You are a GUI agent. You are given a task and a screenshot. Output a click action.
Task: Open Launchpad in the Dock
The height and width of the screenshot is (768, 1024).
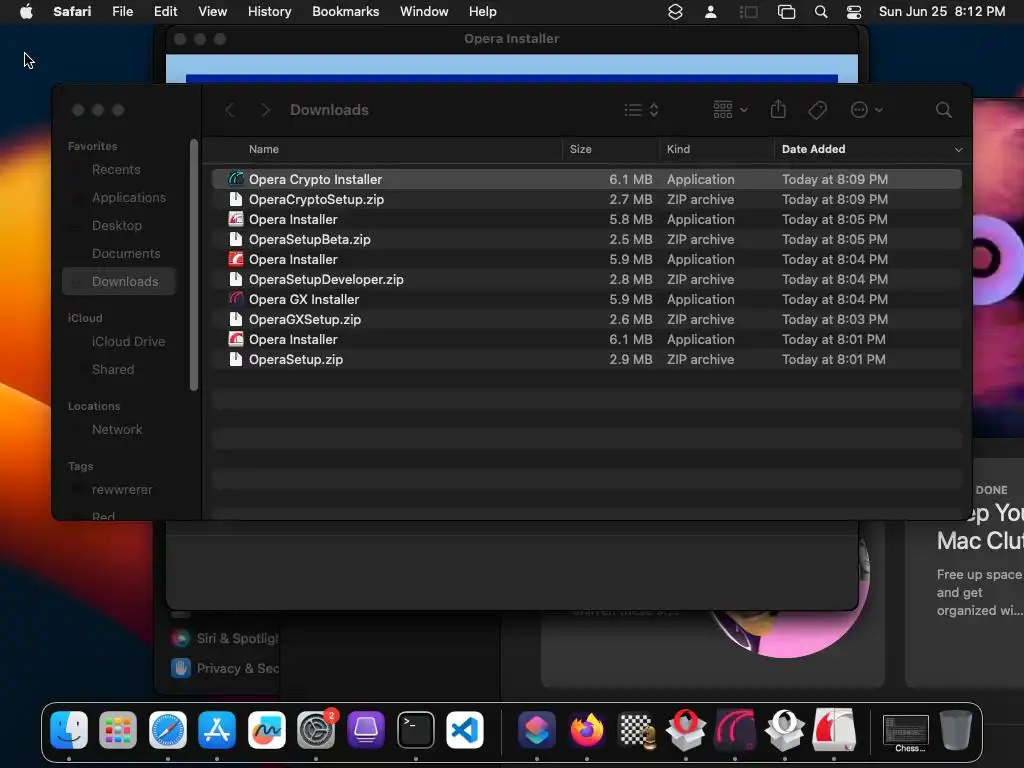click(x=118, y=729)
